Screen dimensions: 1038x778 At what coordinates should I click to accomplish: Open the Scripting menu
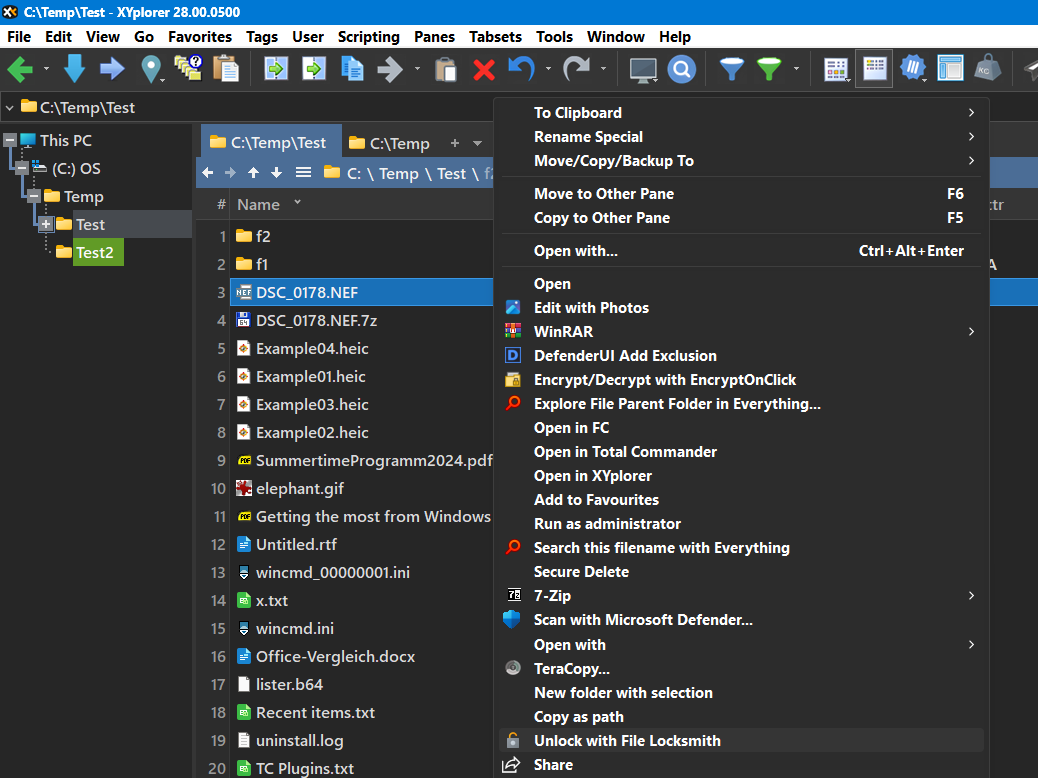(368, 37)
